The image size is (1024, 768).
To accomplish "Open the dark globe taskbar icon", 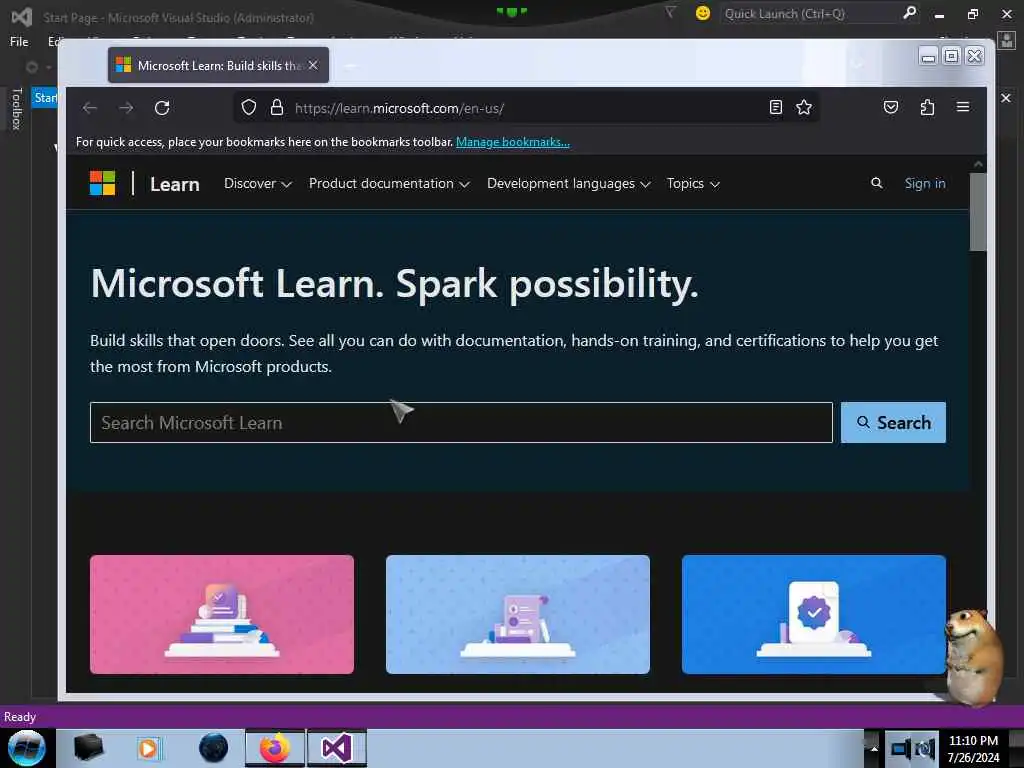I will [214, 748].
